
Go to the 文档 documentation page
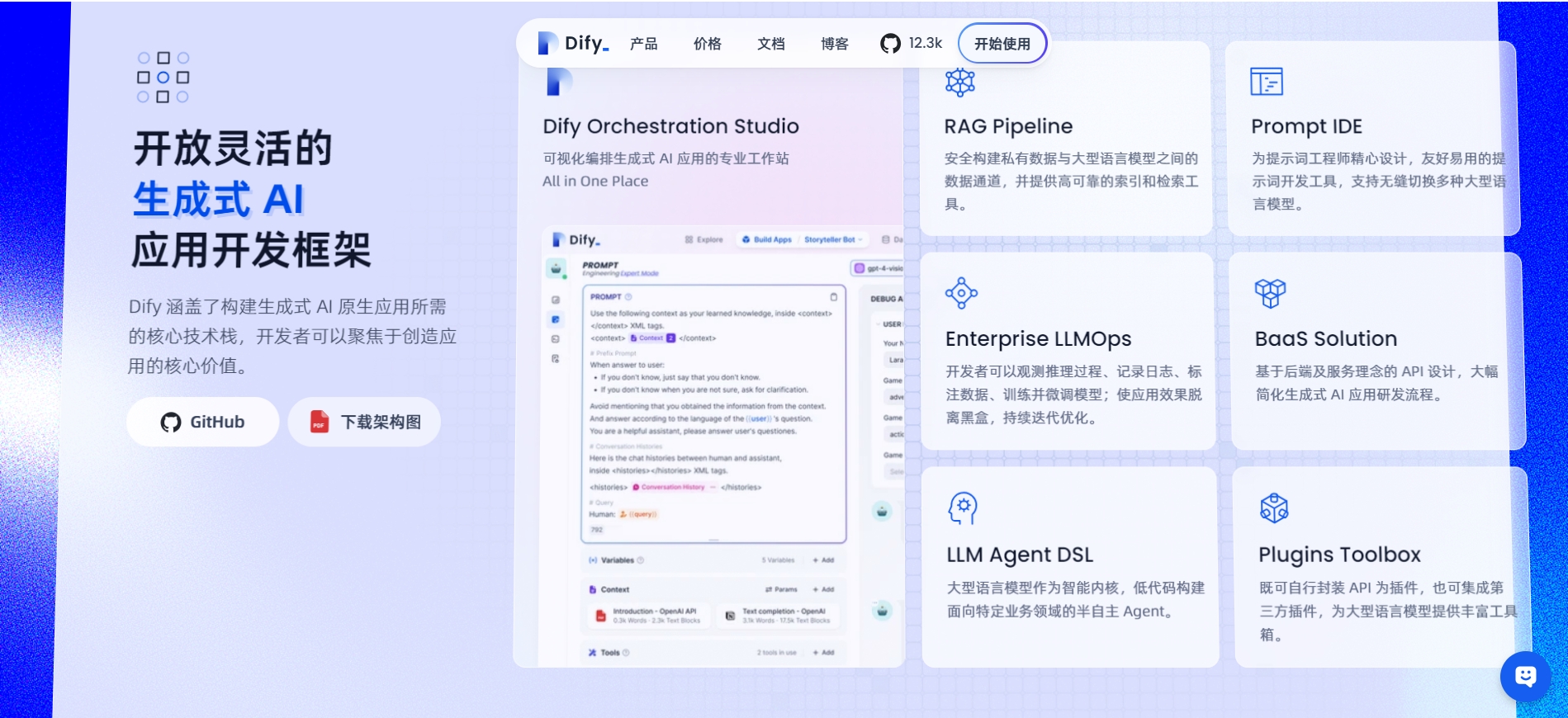coord(770,44)
